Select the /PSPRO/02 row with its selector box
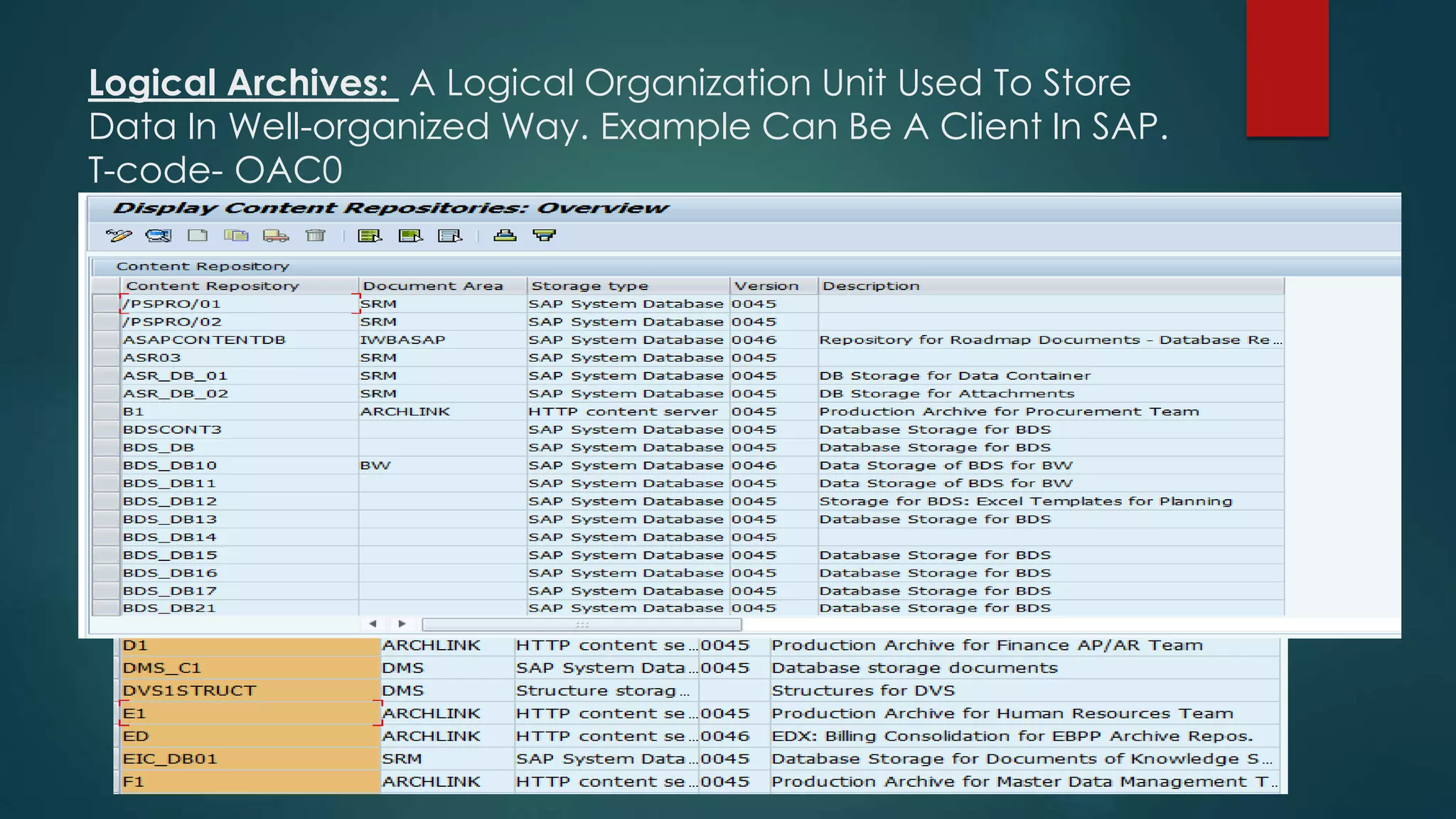Viewport: 1456px width, 819px height. click(x=106, y=321)
